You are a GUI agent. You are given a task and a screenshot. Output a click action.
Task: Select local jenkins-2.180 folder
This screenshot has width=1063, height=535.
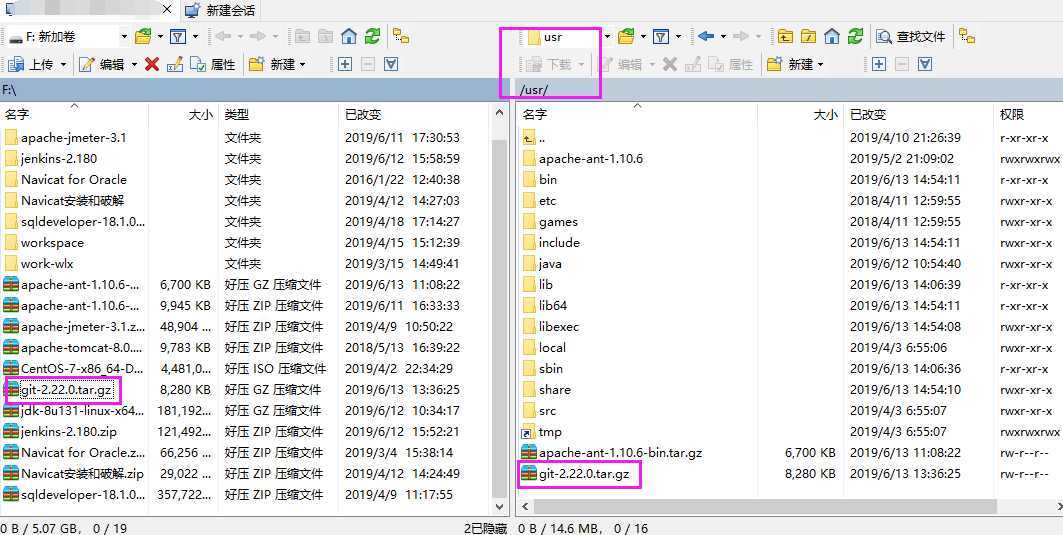58,159
